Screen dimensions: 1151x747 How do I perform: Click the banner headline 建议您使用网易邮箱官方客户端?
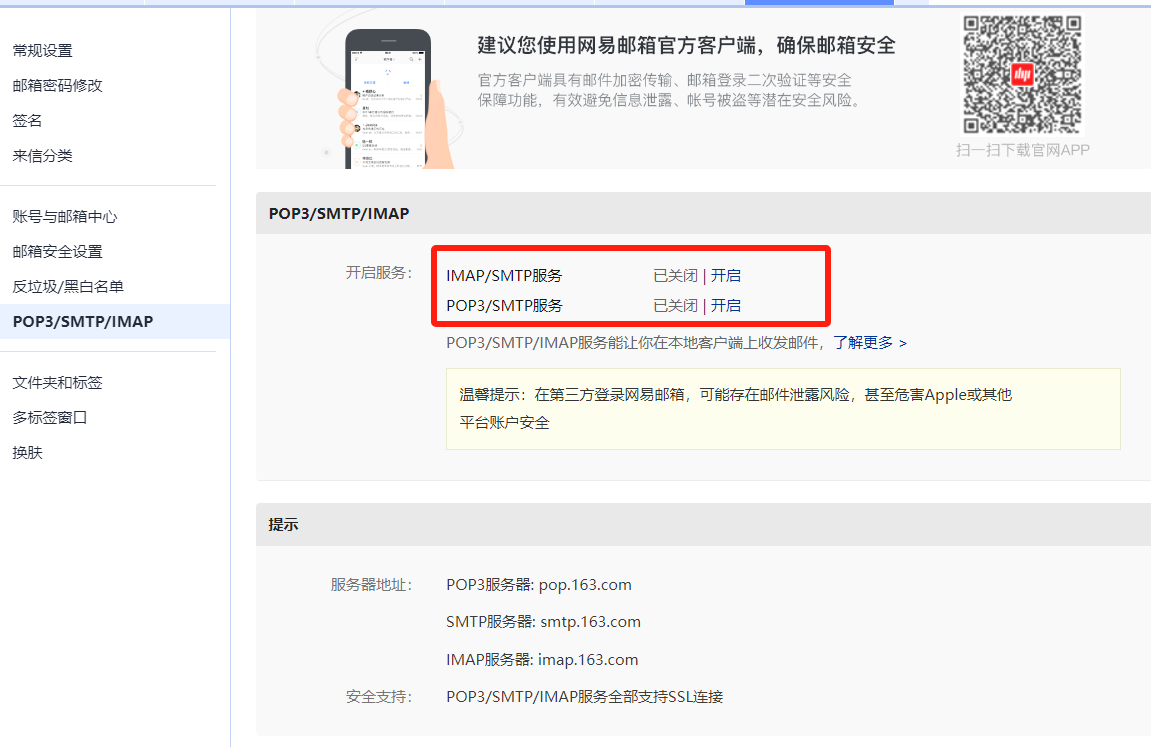(686, 45)
